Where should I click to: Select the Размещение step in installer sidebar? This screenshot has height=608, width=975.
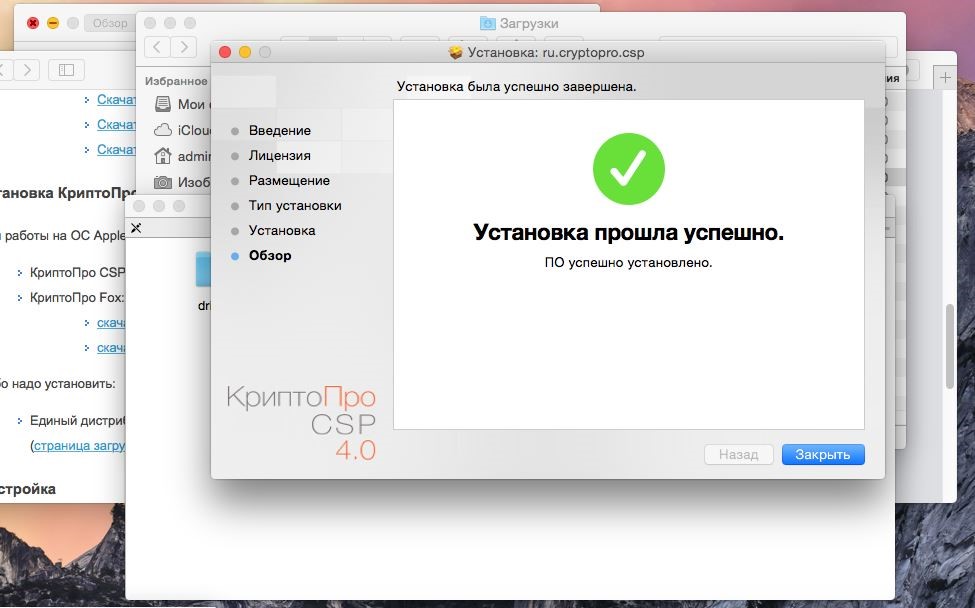[x=289, y=180]
